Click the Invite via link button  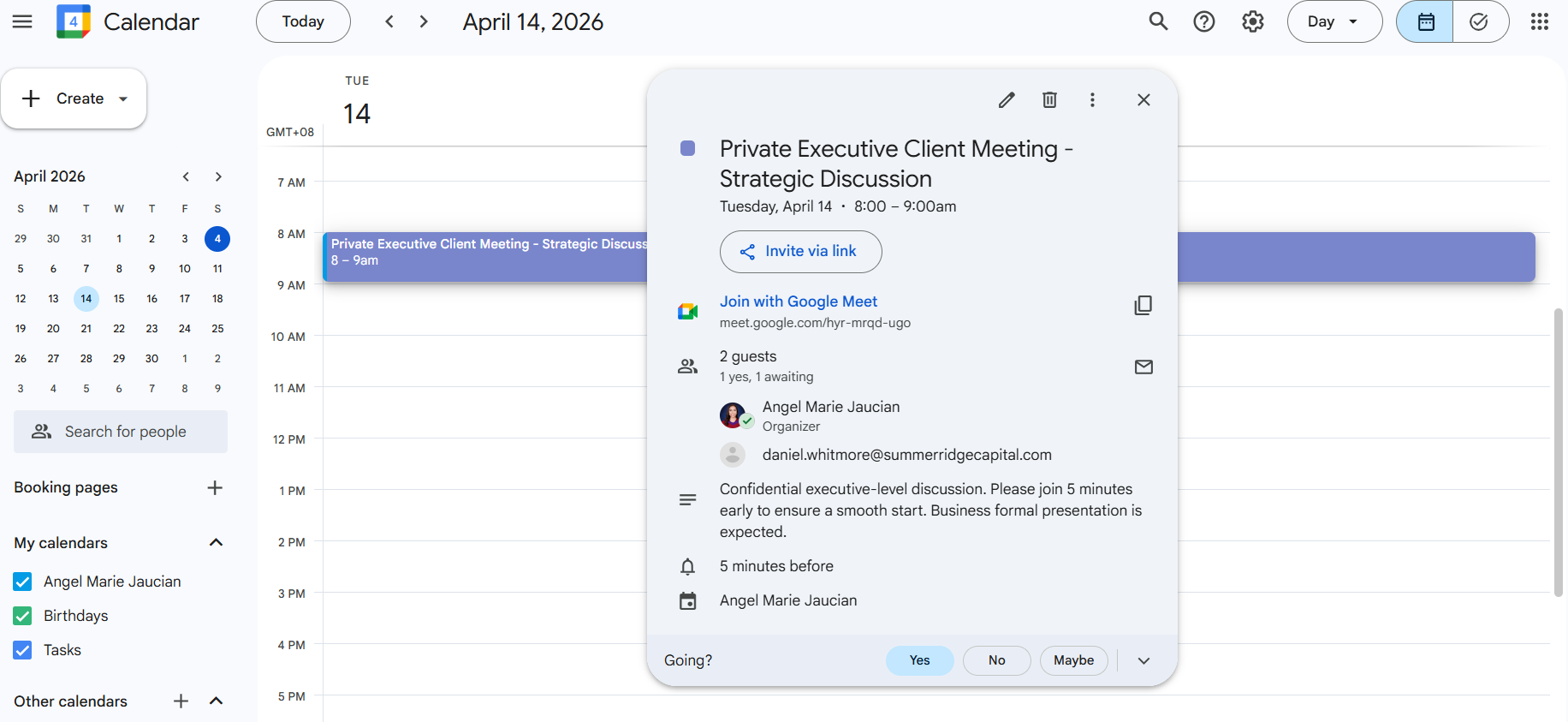coord(800,252)
